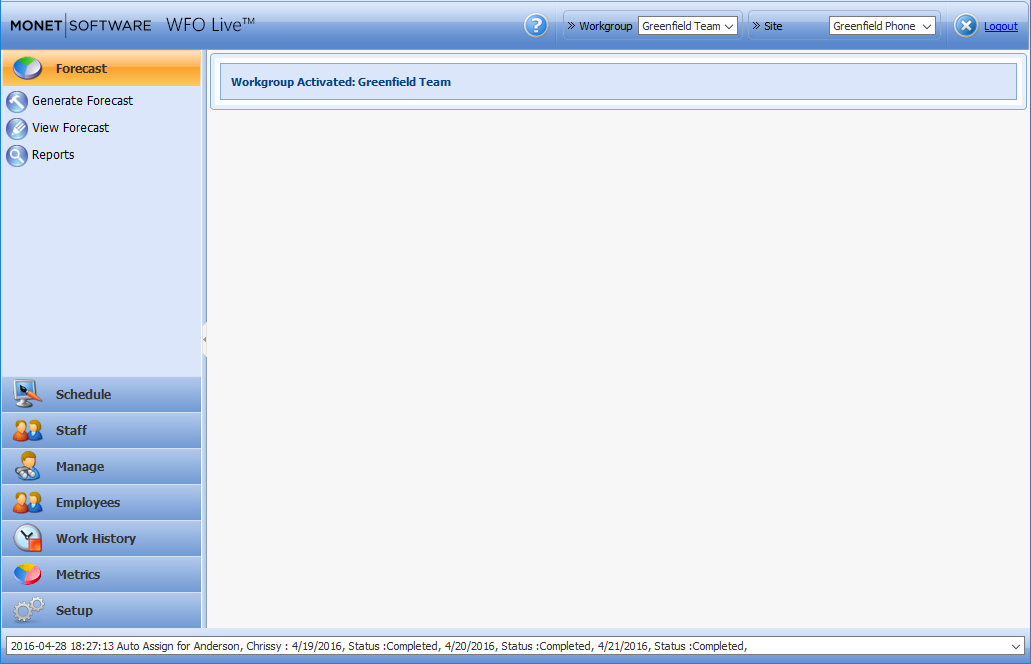Open the Site dropdown
Image resolution: width=1031 pixels, height=664 pixels.
[882, 26]
